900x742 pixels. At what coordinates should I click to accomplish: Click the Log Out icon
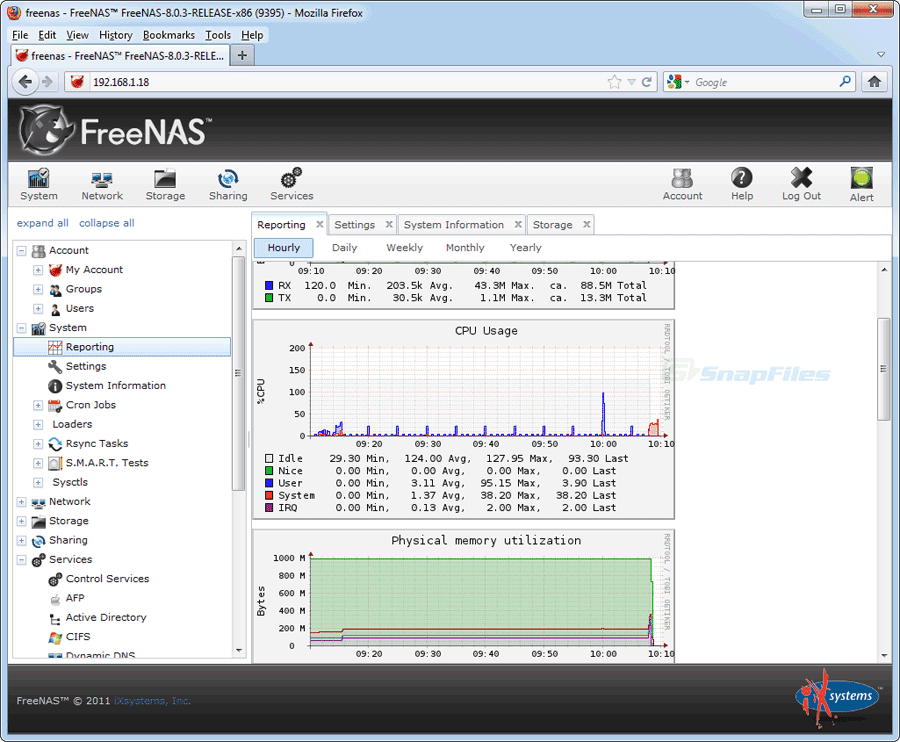point(801,184)
